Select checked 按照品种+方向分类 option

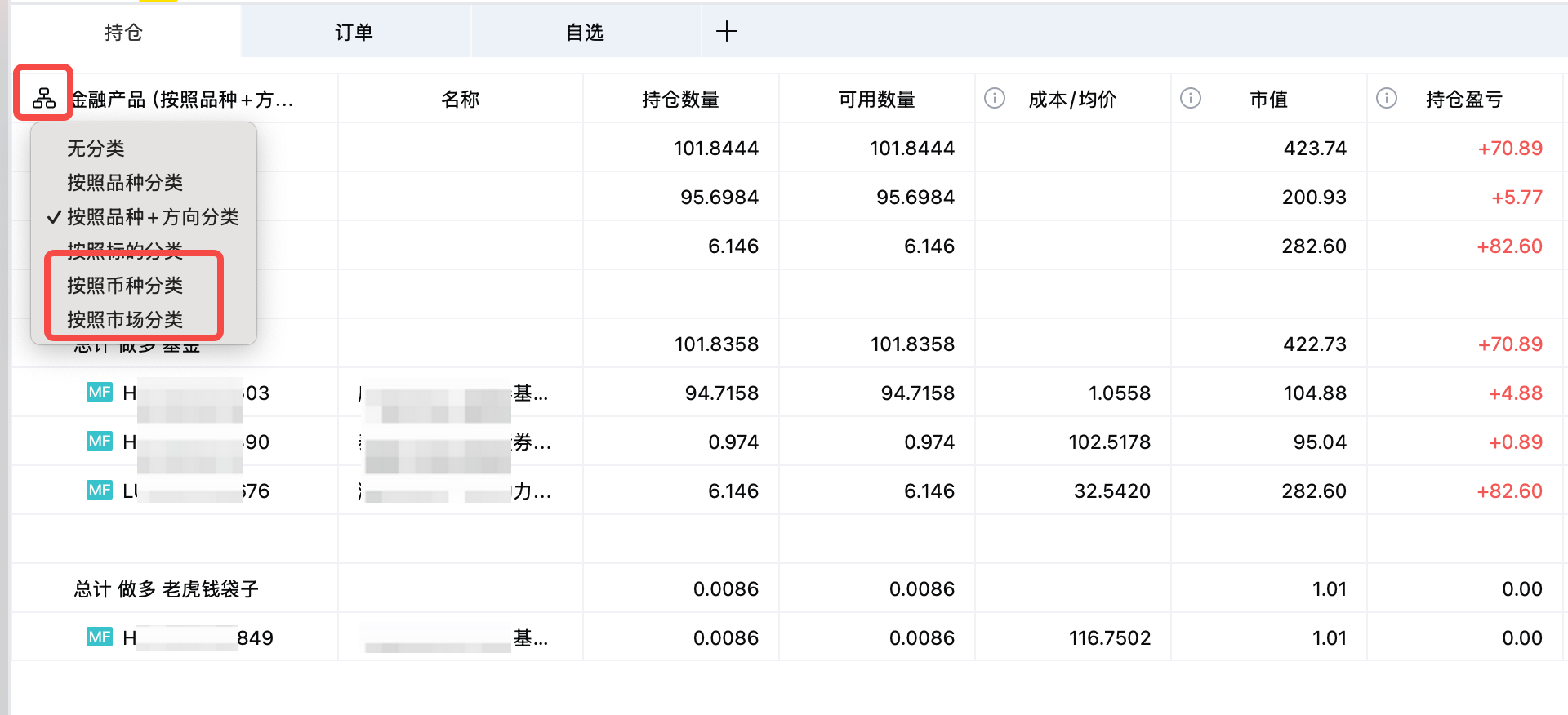(x=152, y=217)
